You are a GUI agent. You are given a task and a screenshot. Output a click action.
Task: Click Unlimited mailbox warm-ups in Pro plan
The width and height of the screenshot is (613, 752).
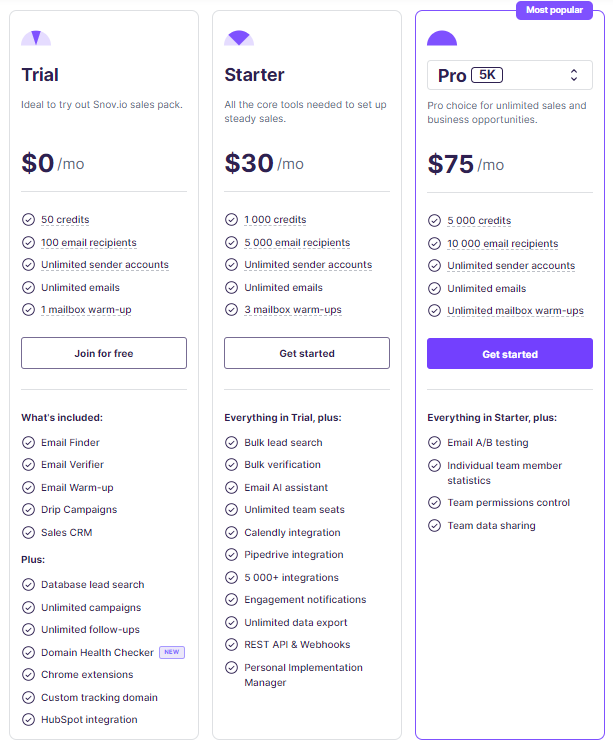[x=516, y=311]
